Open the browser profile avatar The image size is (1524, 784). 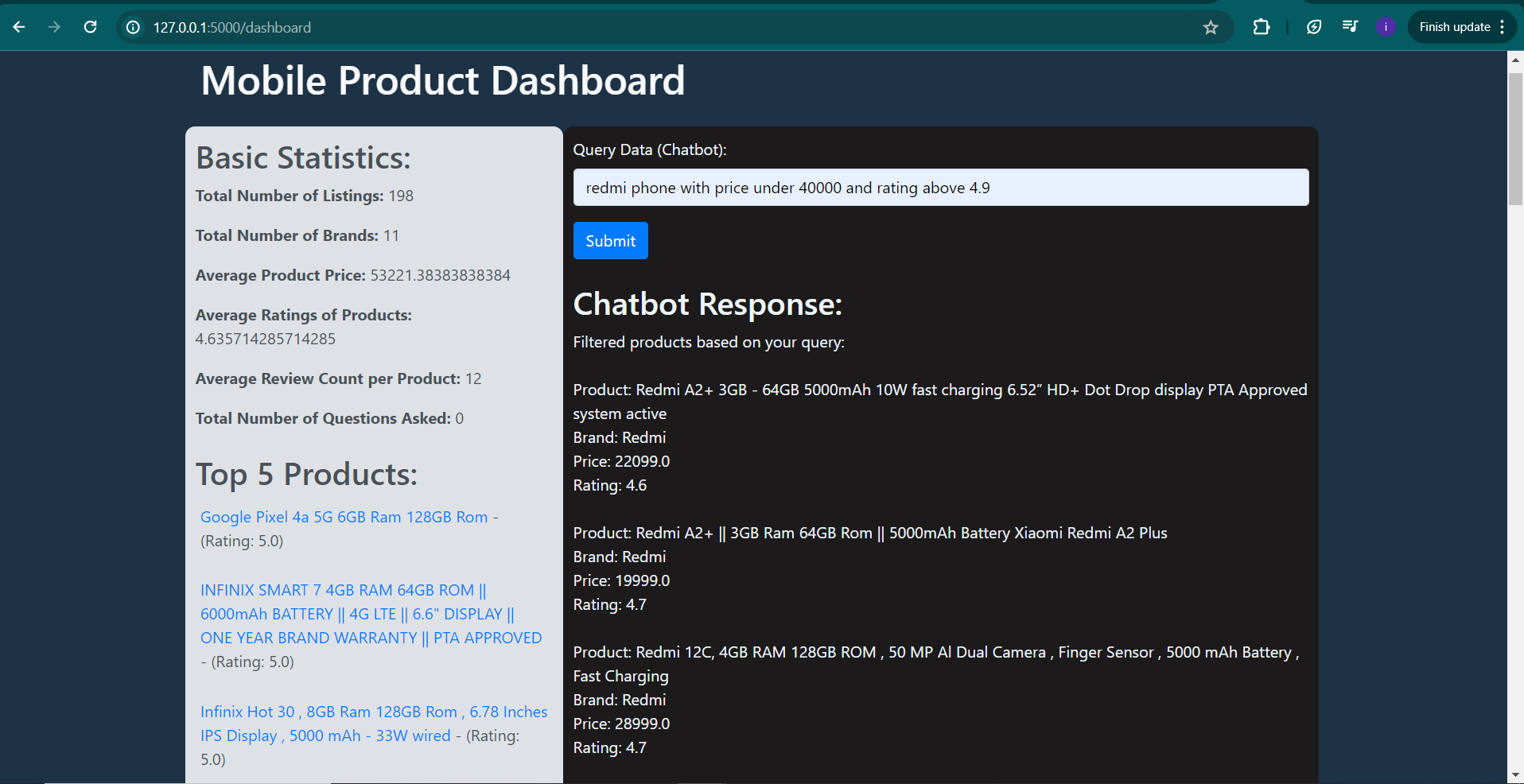1386,26
